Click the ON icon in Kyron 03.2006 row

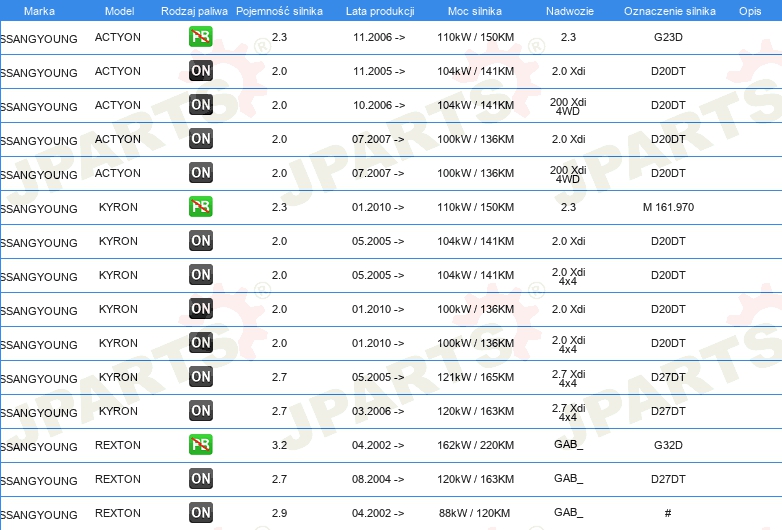tap(201, 411)
